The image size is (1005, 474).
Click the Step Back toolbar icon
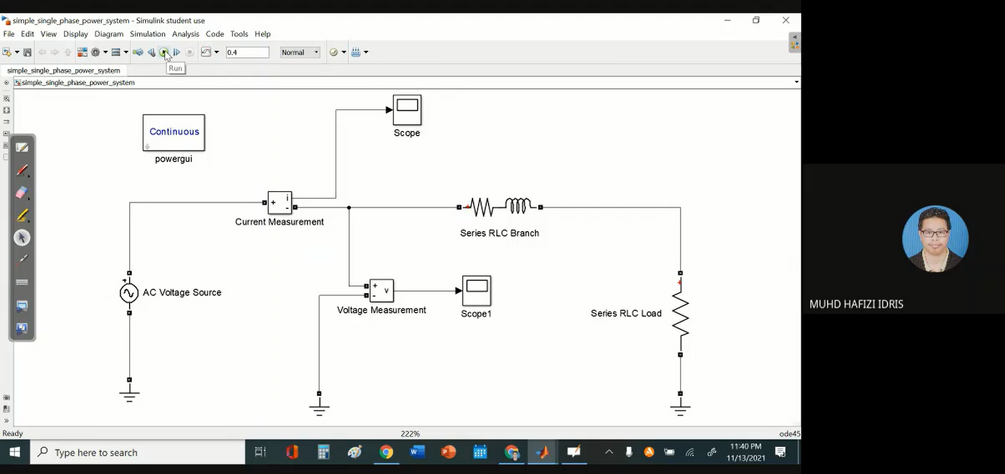click(x=151, y=53)
